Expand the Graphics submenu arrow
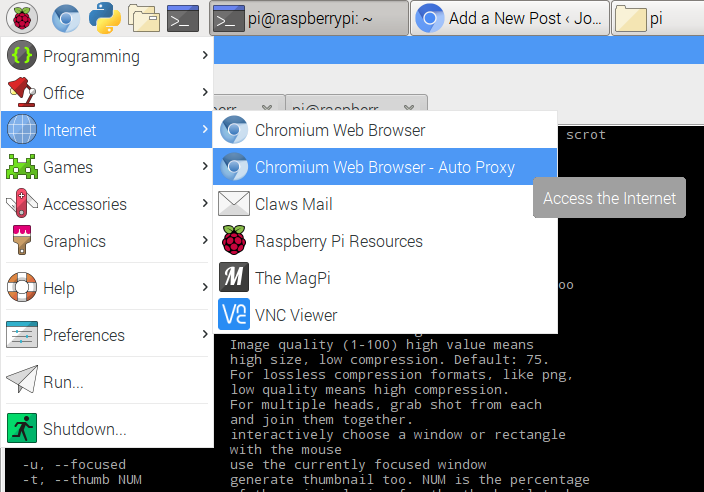The height and width of the screenshot is (492, 704). point(205,240)
